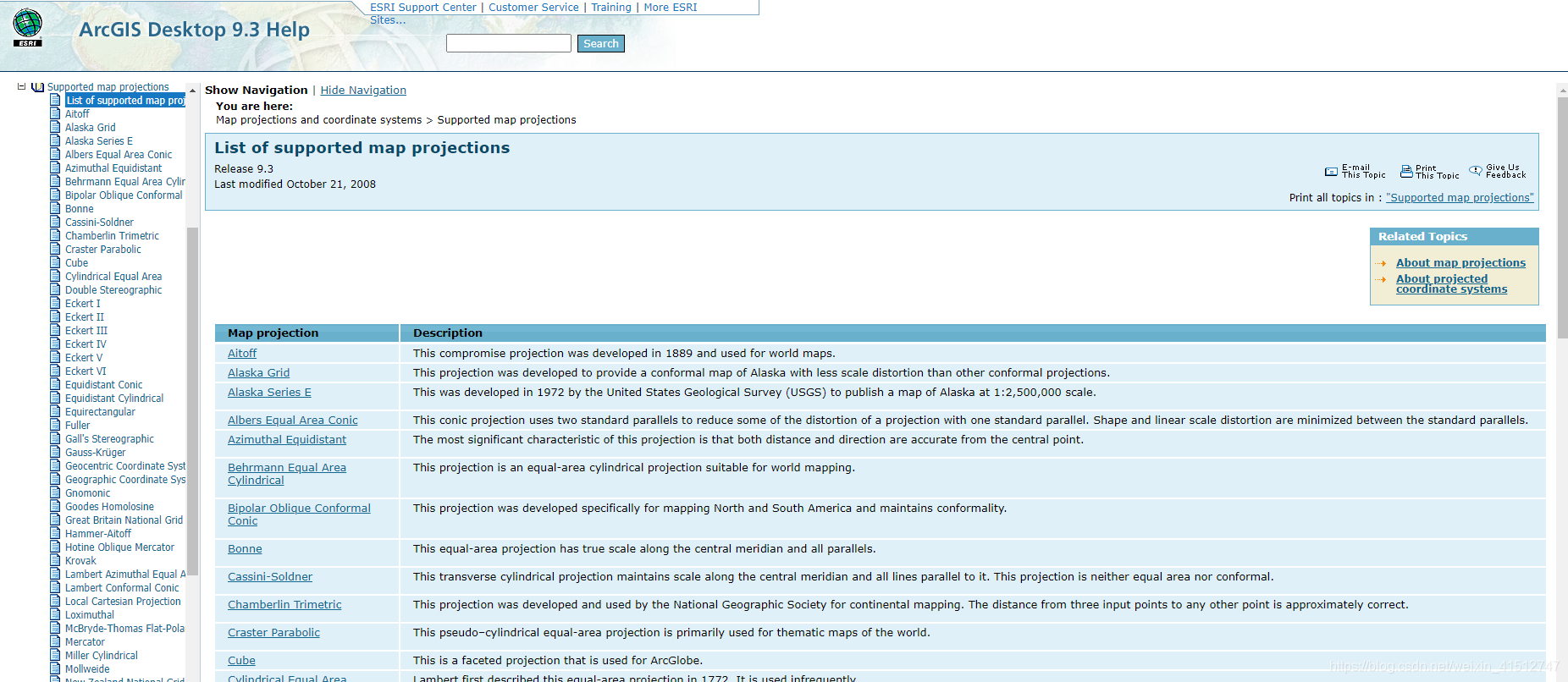Click the "Supported map projections" print-all link

tap(1460, 197)
